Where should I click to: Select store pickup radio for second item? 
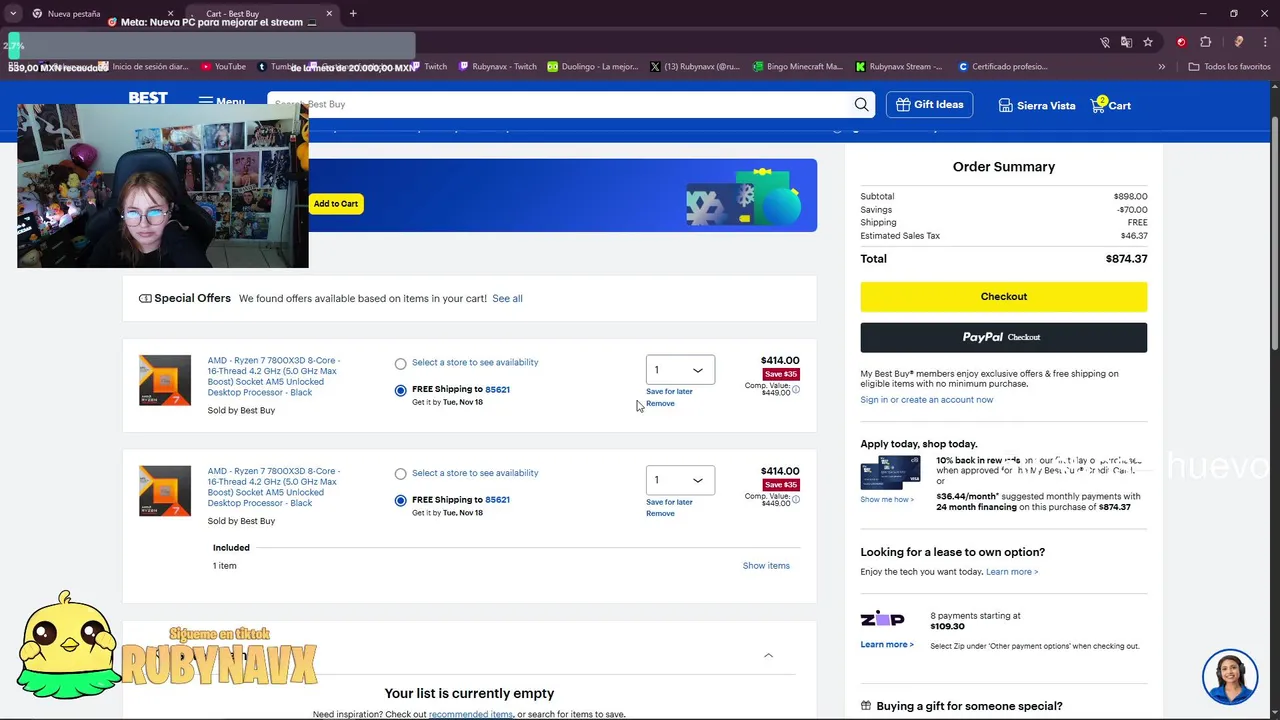pos(401,474)
